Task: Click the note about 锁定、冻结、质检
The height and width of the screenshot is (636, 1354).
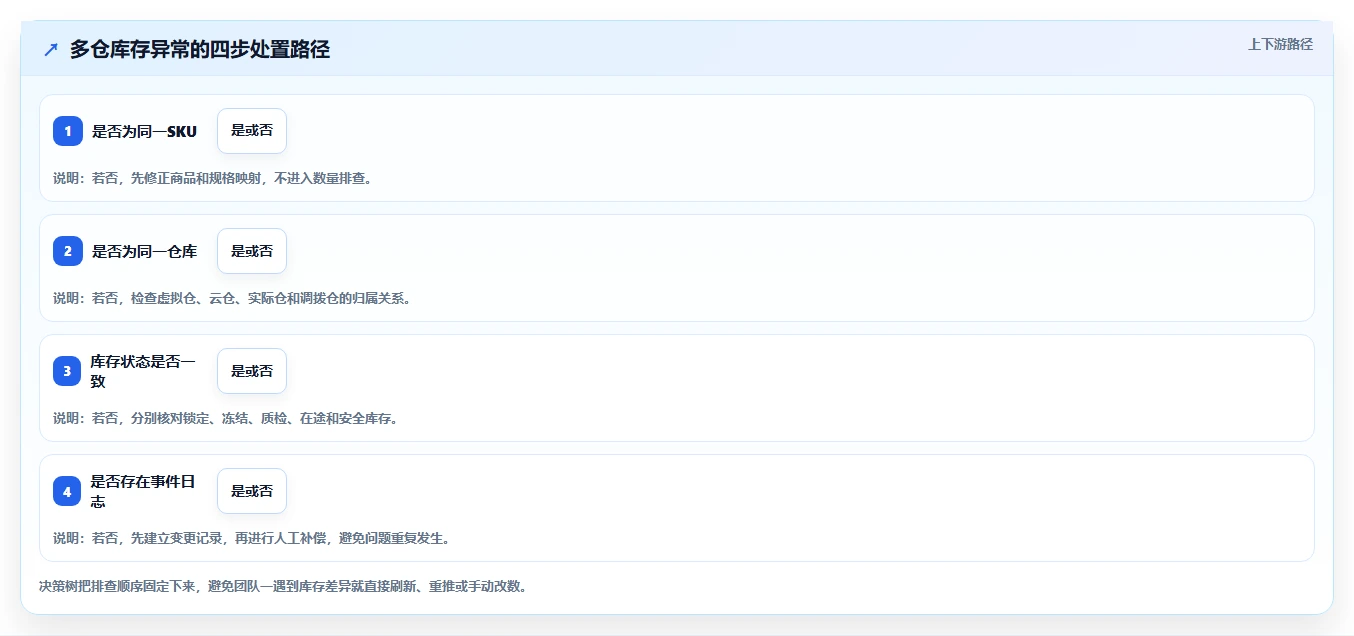Action: coord(226,418)
